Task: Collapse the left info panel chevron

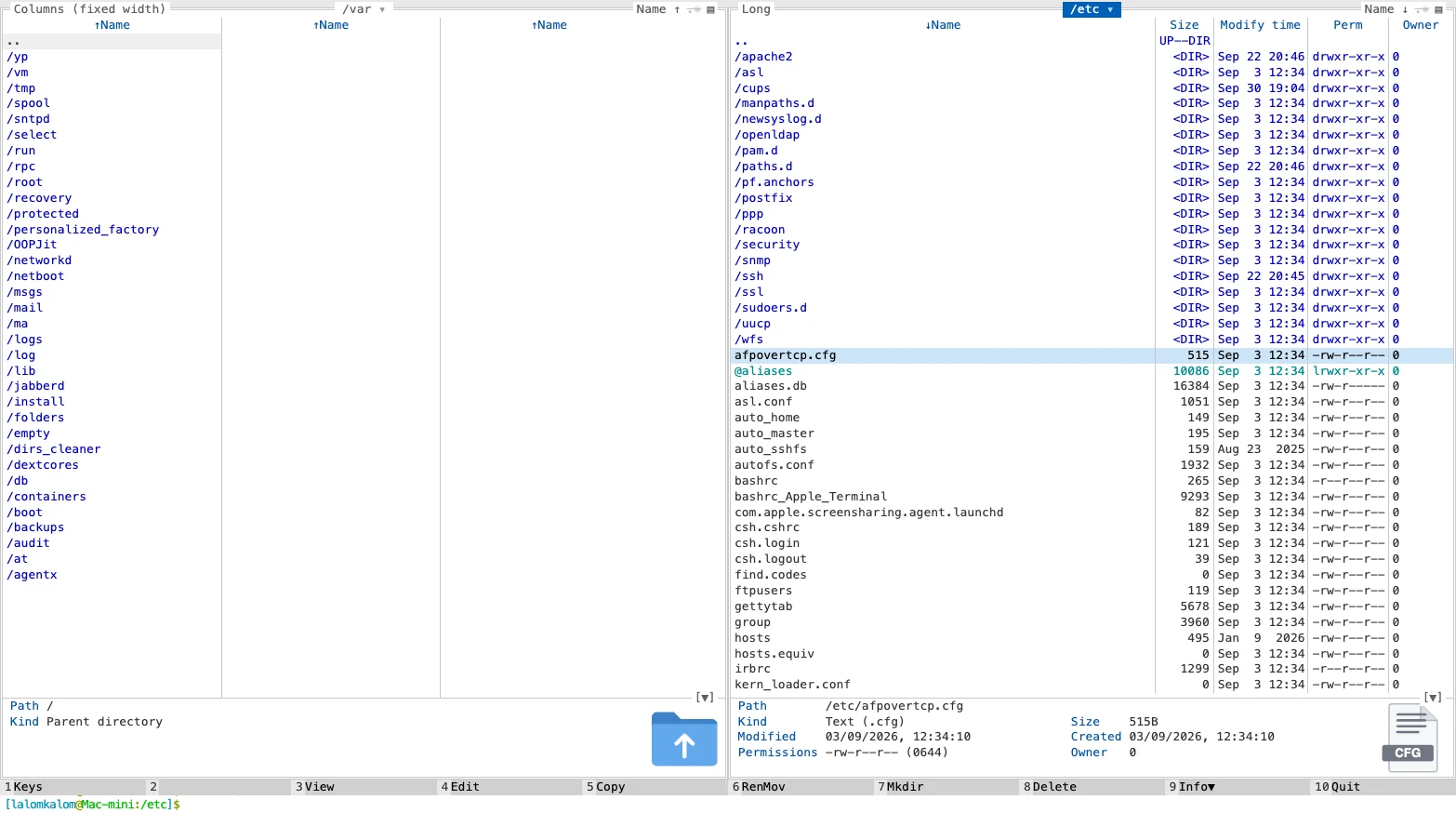Action: coord(705,697)
